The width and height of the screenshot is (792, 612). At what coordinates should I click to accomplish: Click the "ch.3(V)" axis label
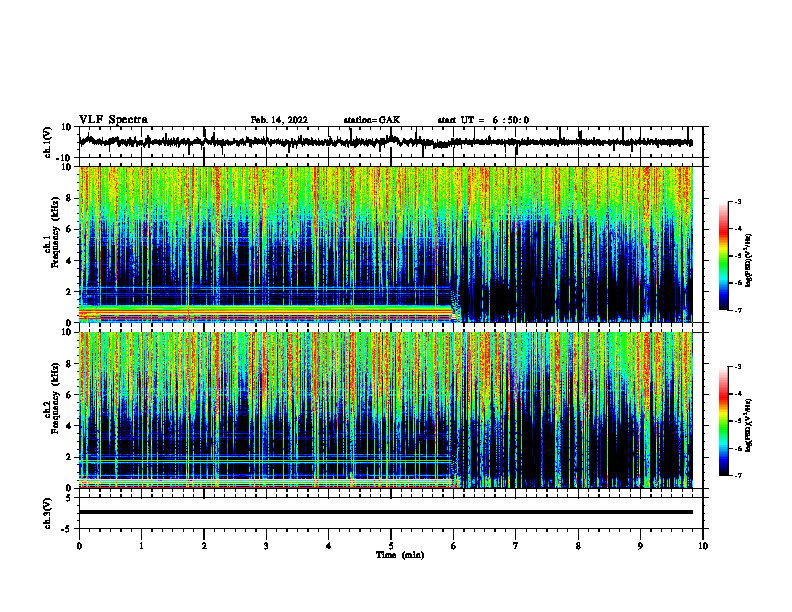[48, 513]
